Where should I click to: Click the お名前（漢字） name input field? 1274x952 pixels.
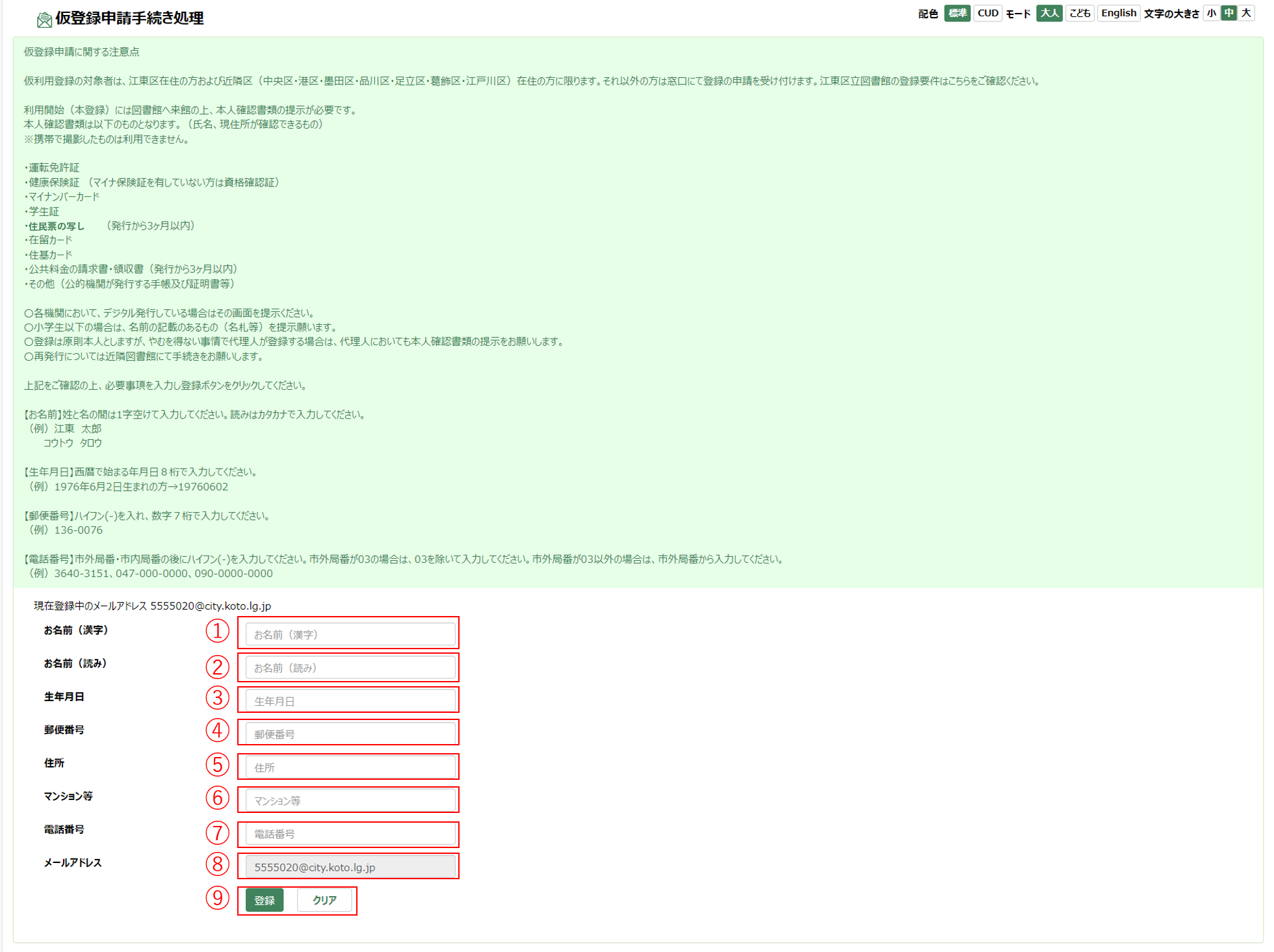(x=350, y=634)
